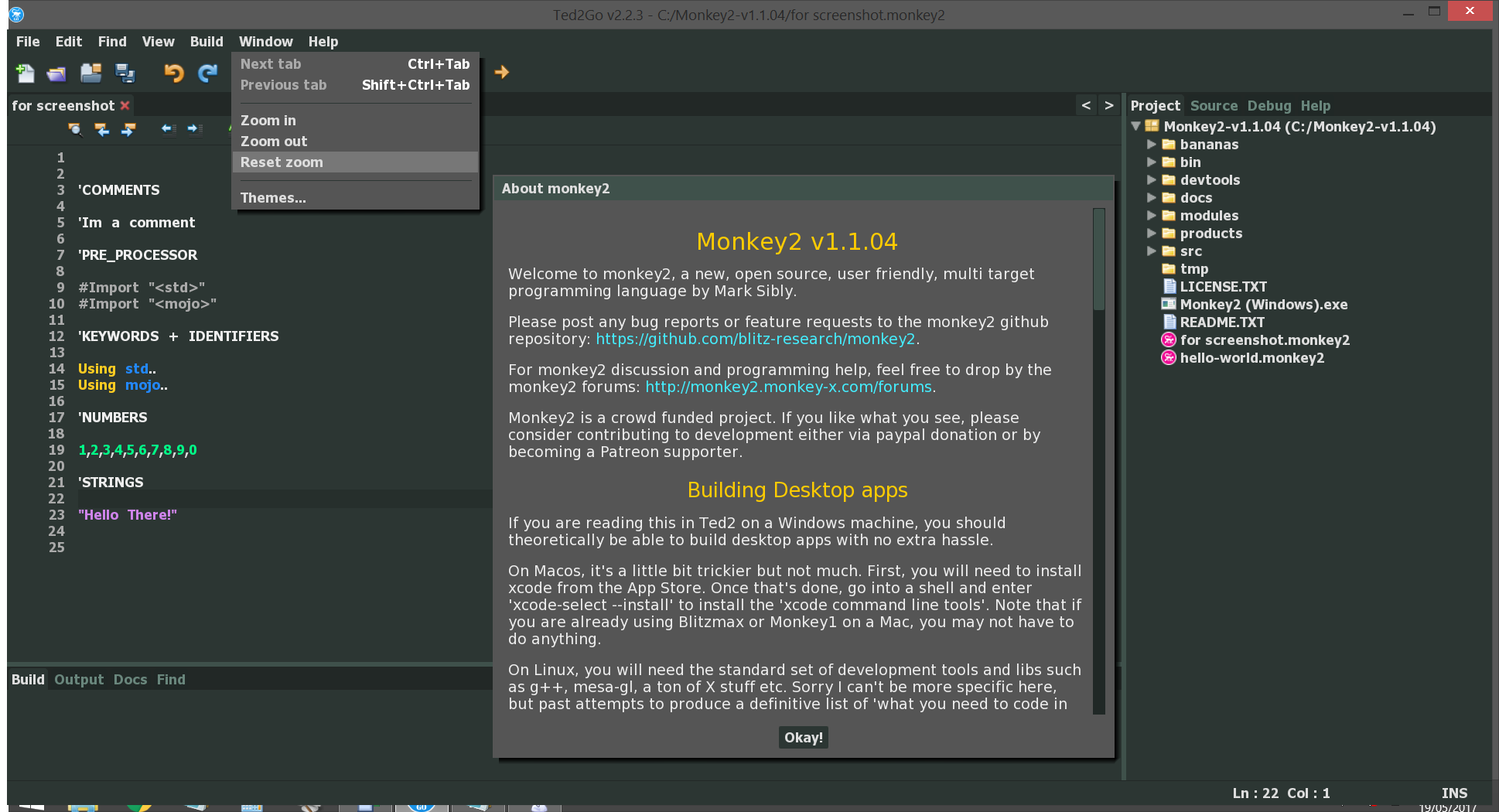This screenshot has width=1499, height=812.
Task: Click the Save all disks icon
Action: 125,73
